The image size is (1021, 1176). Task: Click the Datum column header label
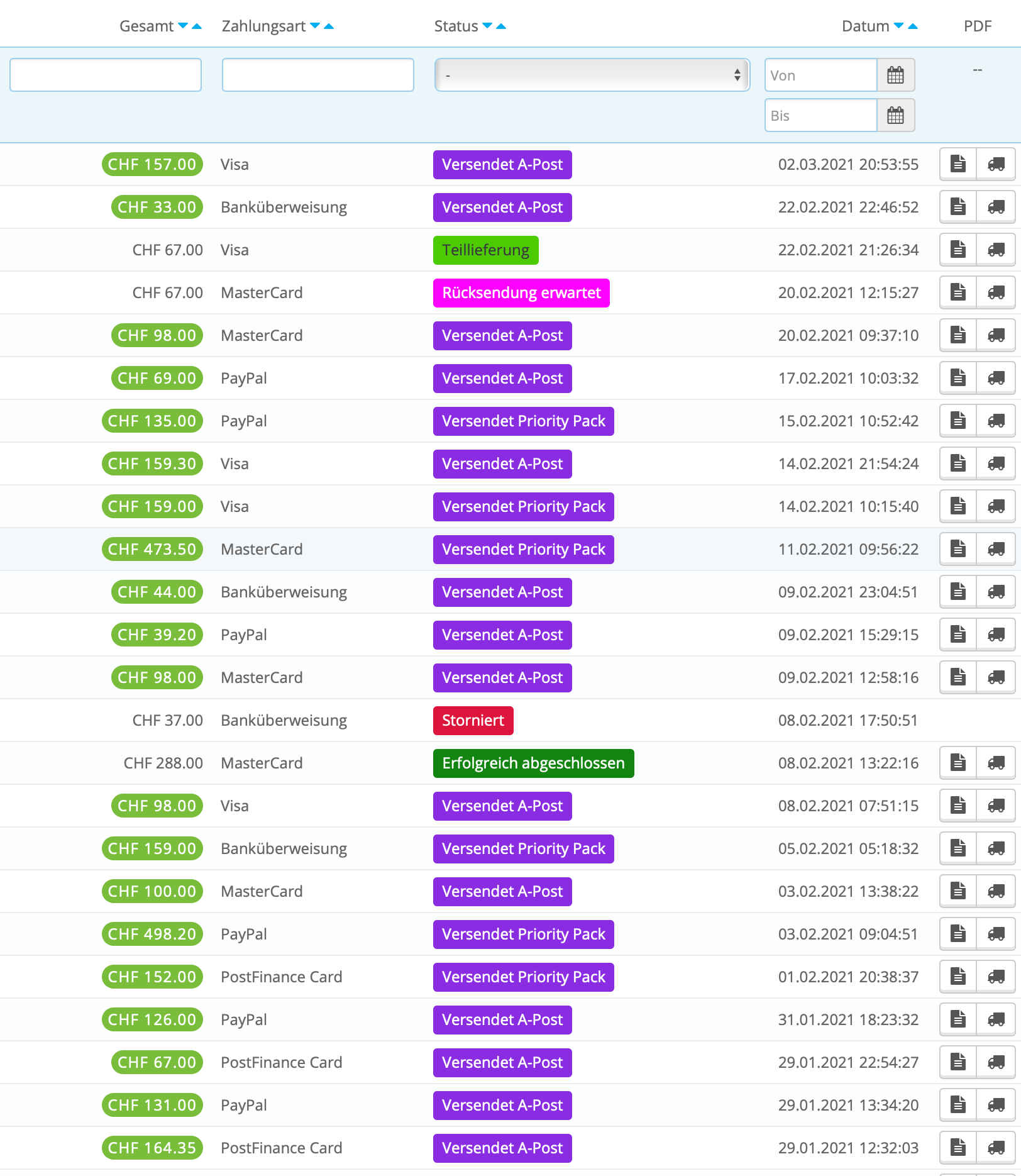[x=866, y=26]
